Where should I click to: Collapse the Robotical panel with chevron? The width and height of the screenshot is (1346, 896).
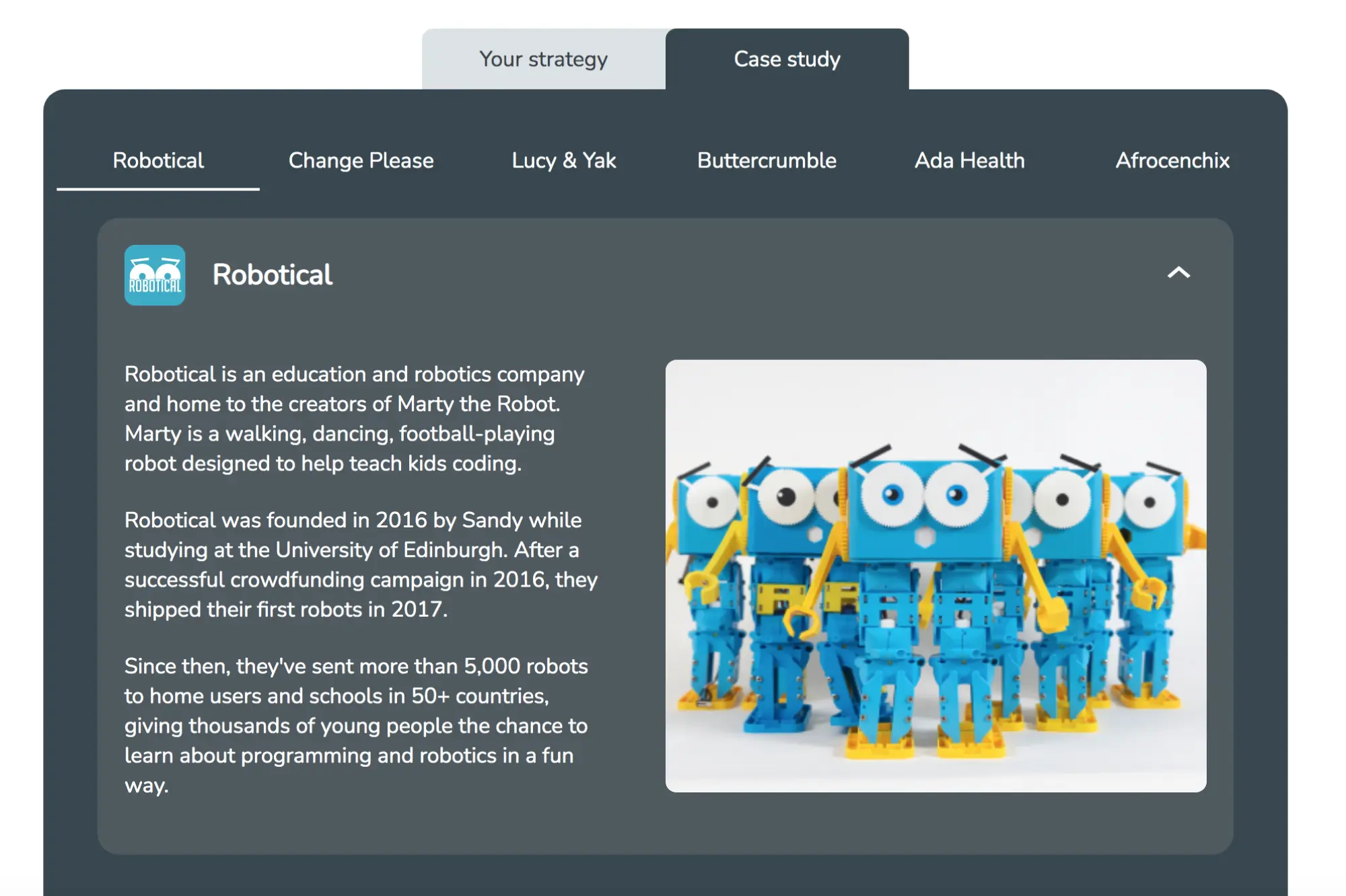pos(1178,272)
